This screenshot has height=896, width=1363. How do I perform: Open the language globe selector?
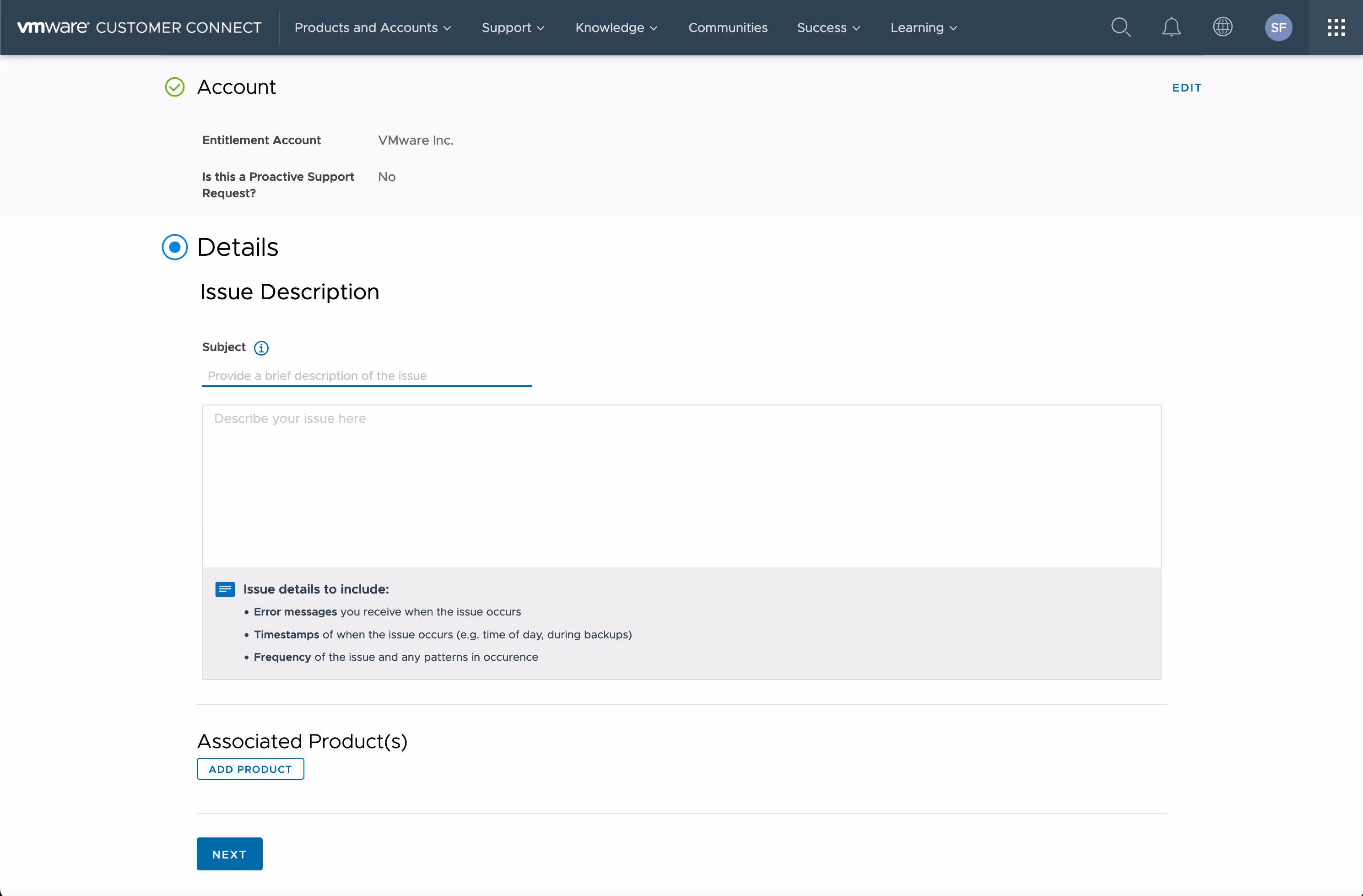(x=1222, y=27)
